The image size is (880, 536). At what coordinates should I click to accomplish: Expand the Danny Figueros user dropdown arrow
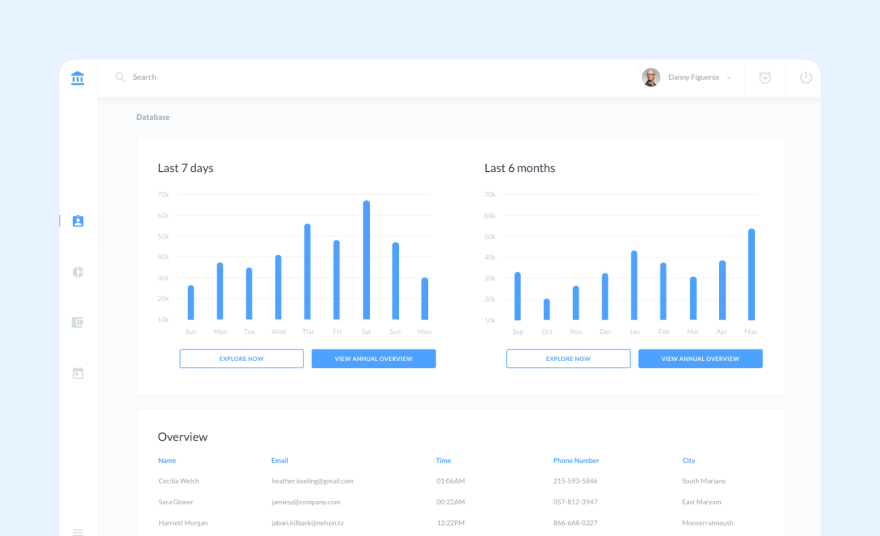pyautogui.click(x=728, y=78)
